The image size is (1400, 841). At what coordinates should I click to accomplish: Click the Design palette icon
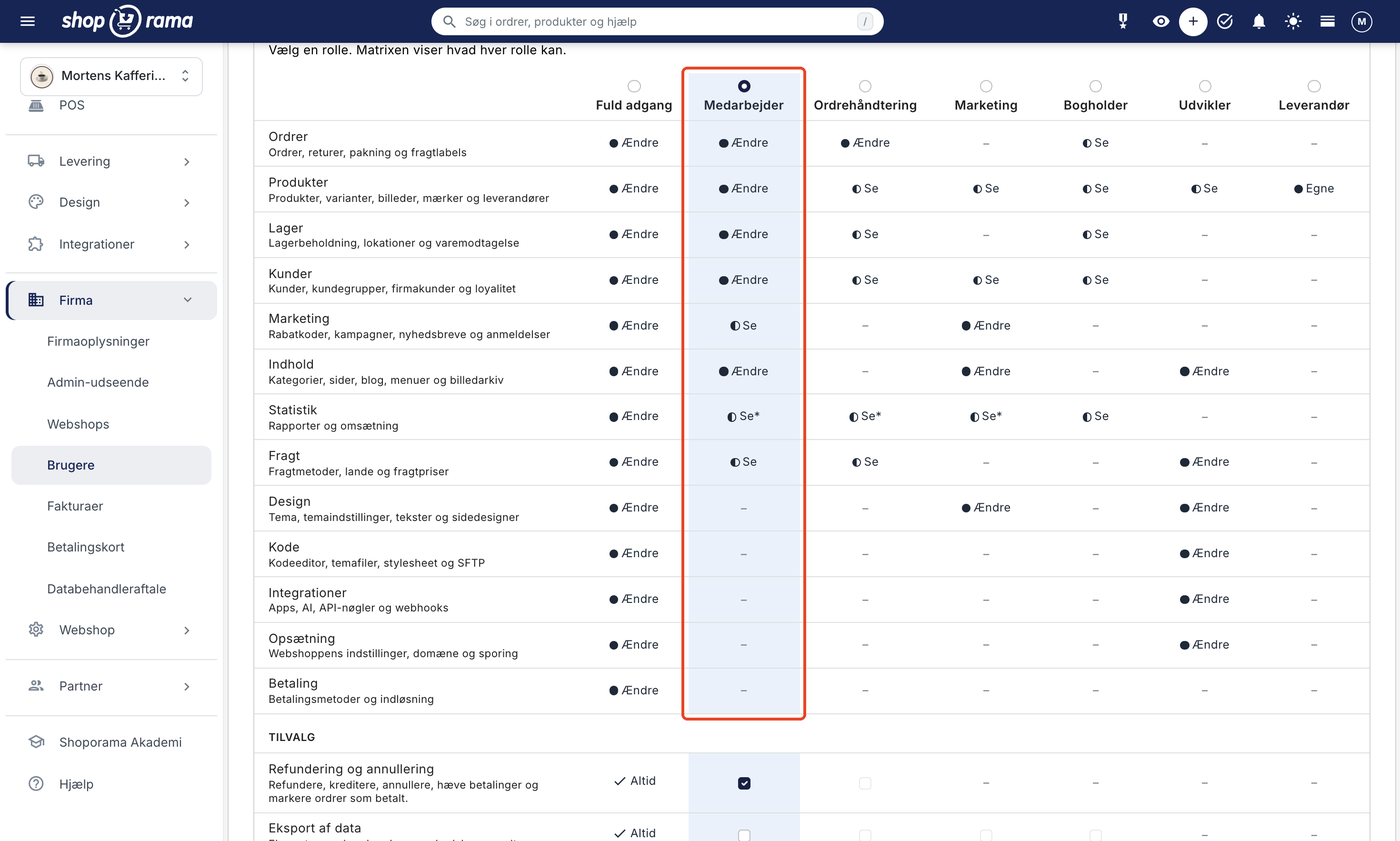point(36,202)
